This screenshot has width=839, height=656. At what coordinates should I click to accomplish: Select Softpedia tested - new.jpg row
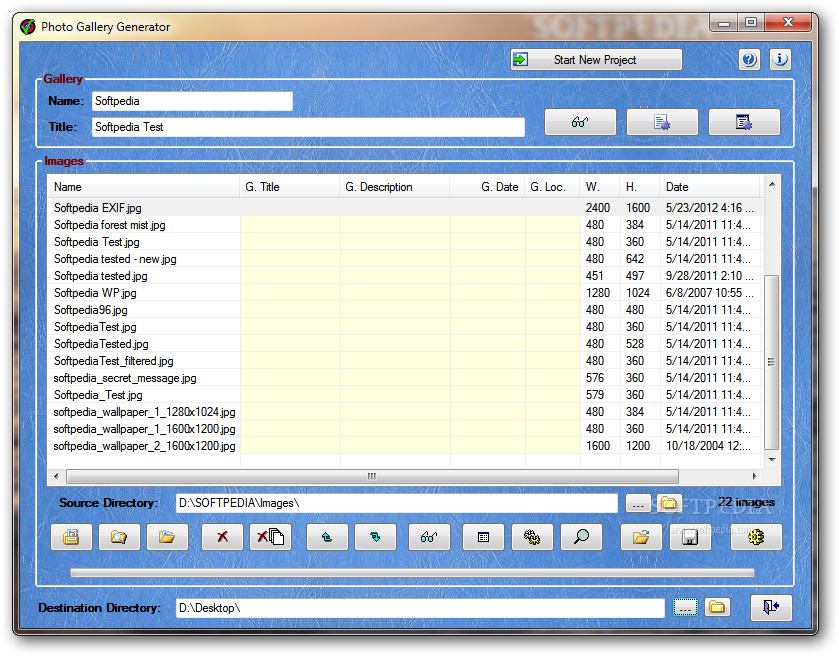point(405,259)
